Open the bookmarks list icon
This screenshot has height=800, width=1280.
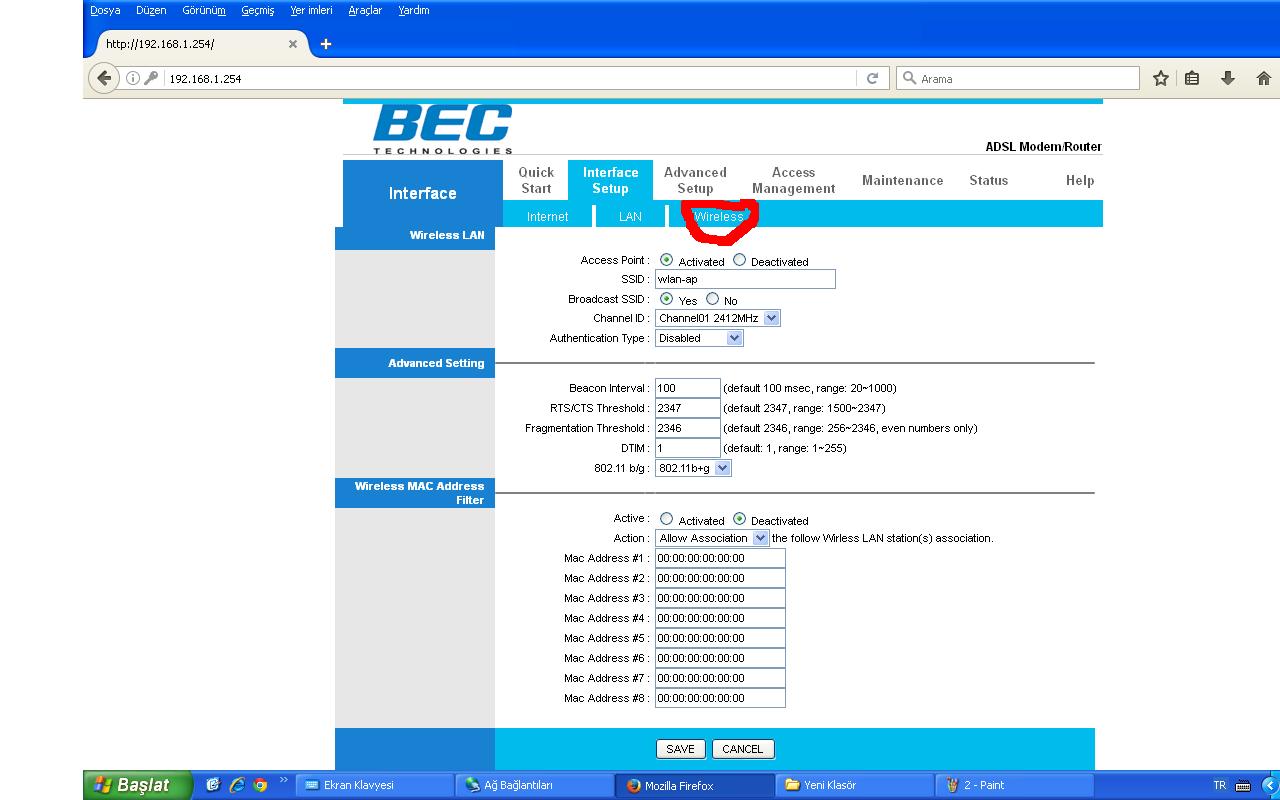[x=1192, y=78]
